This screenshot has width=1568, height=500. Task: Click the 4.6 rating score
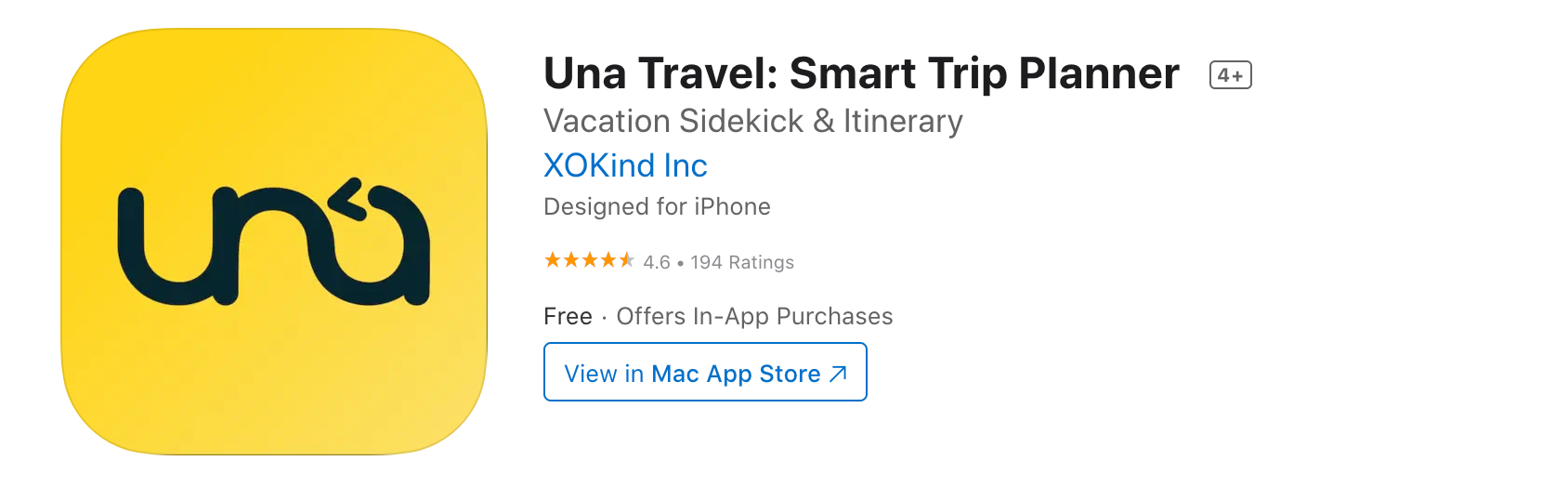pyautogui.click(x=657, y=262)
